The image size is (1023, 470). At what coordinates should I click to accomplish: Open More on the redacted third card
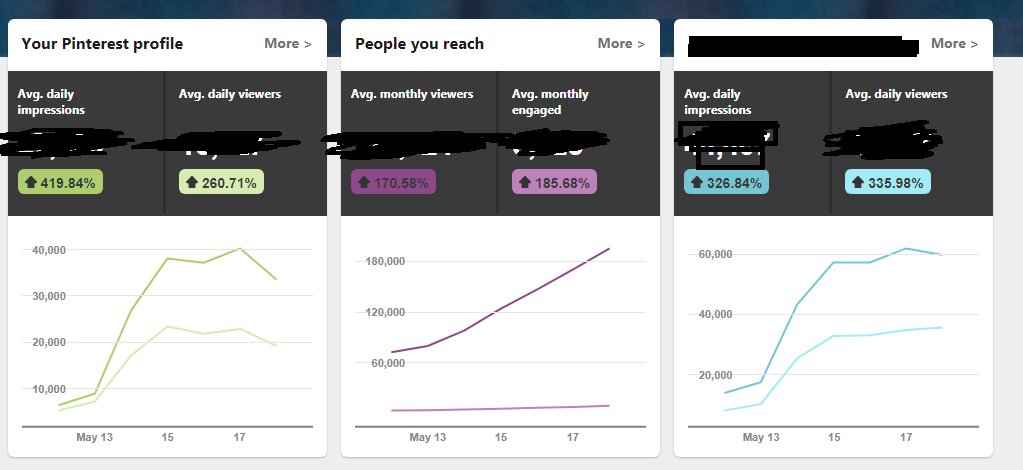coord(954,44)
